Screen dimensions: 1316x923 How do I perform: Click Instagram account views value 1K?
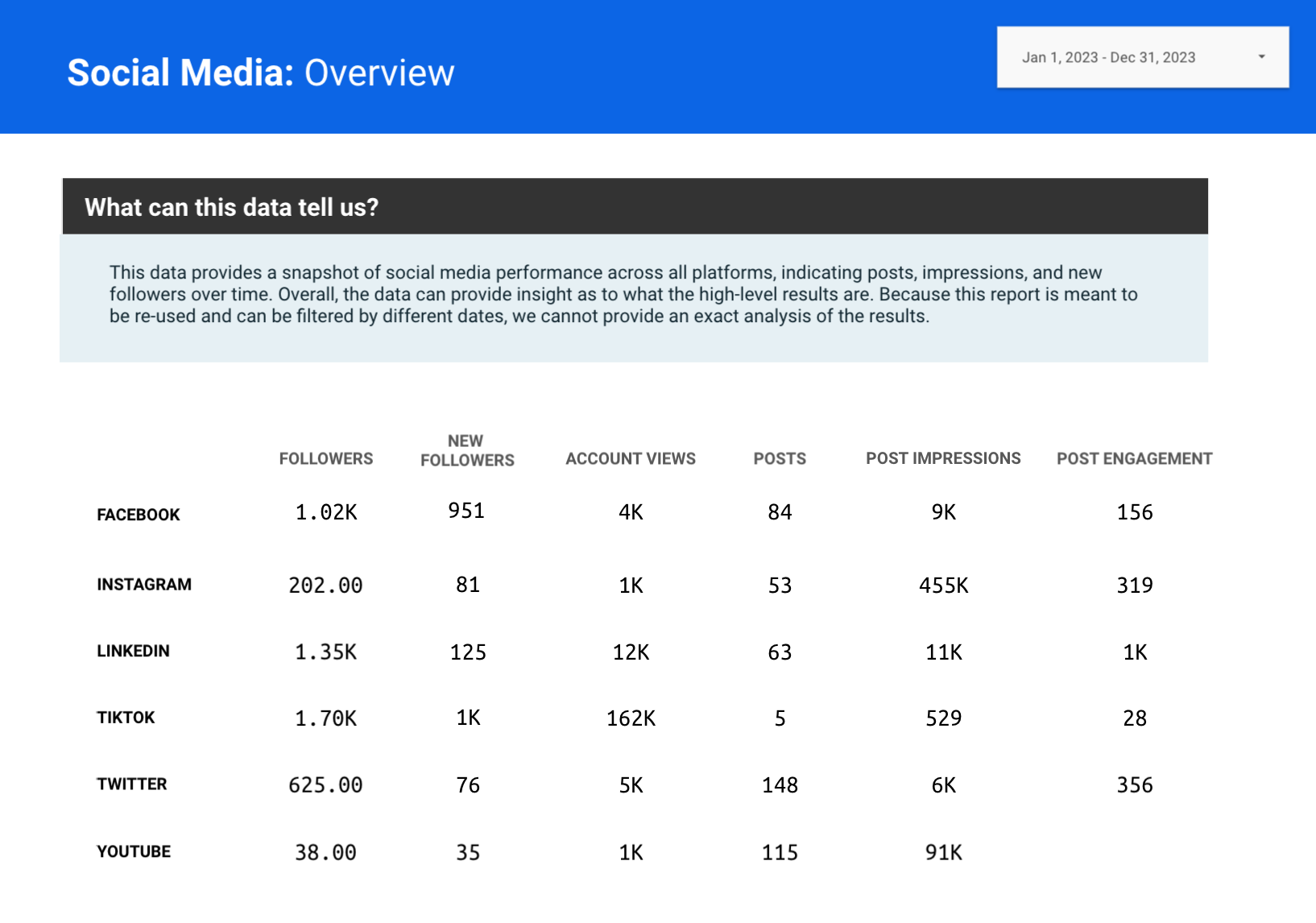point(631,586)
